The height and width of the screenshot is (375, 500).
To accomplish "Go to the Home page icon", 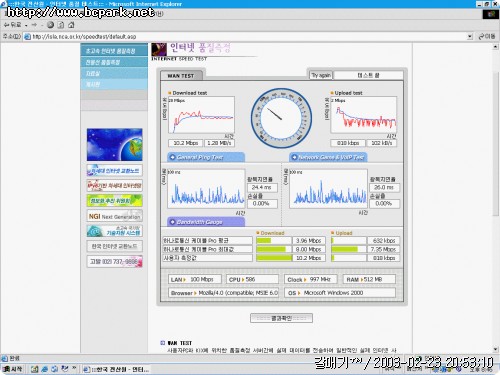I will pos(71,25).
